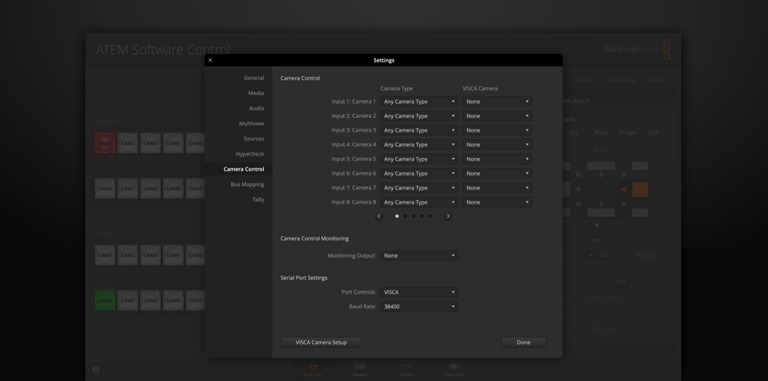Open VISCA Camera dropdown for Input 4
The image size is (768, 381).
coord(497,145)
